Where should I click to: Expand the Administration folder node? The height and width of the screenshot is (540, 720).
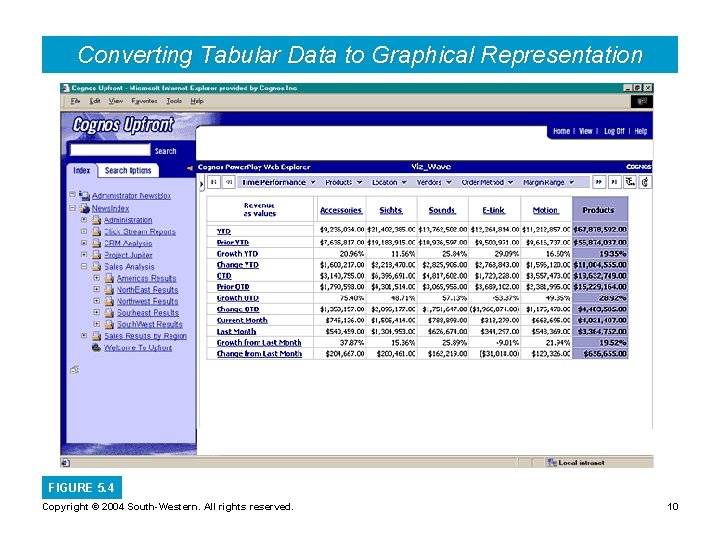coord(84,219)
